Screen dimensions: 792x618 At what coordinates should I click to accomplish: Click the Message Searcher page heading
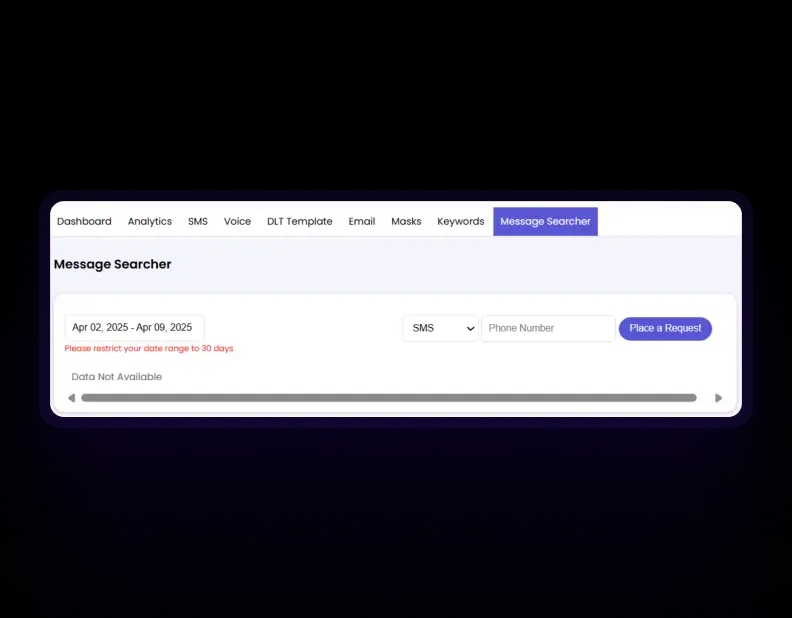coord(112,265)
